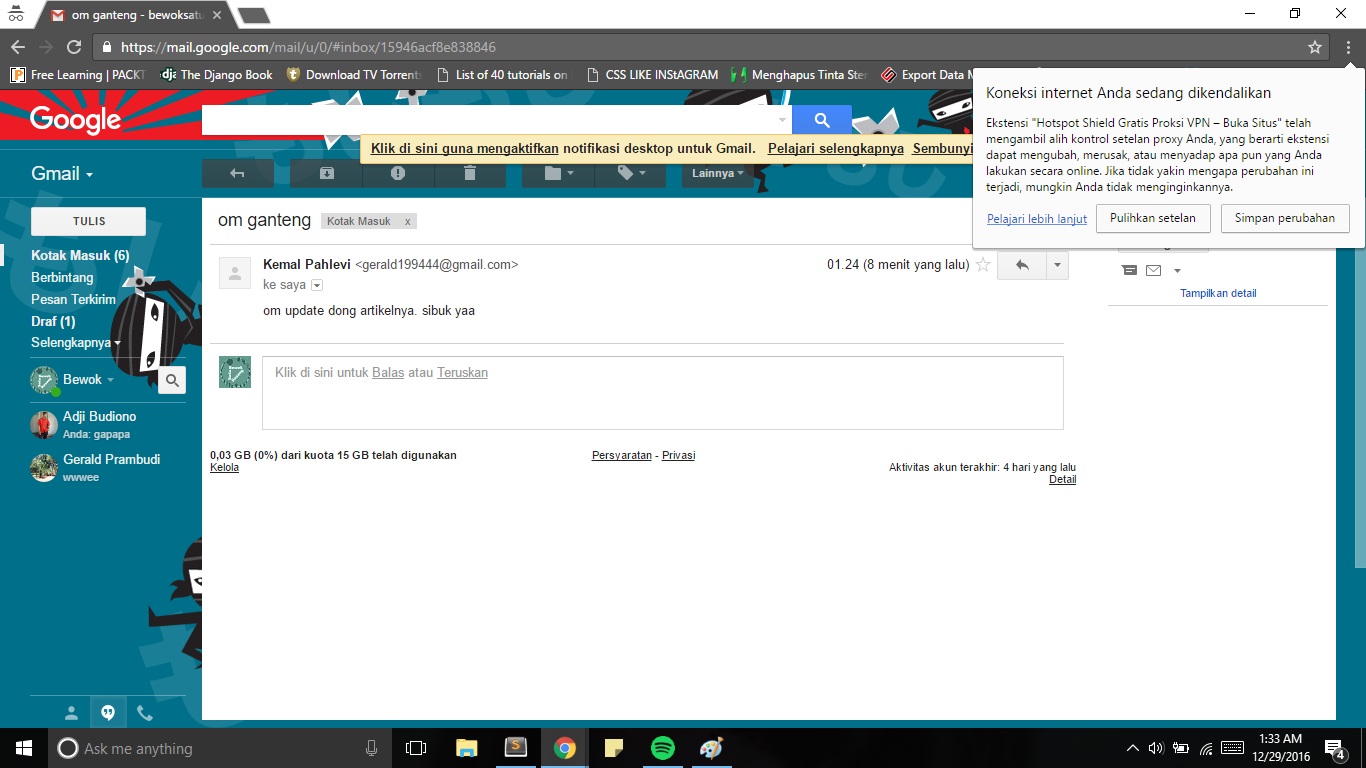Screen dimensions: 1366x768
Task: Switch to phone calls tab
Action: 145,713
